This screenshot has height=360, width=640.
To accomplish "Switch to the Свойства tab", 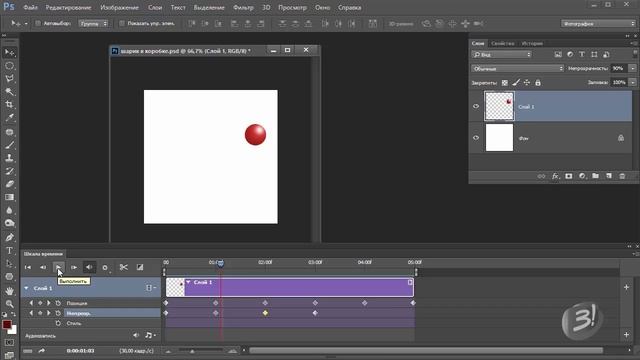I will tap(502, 43).
